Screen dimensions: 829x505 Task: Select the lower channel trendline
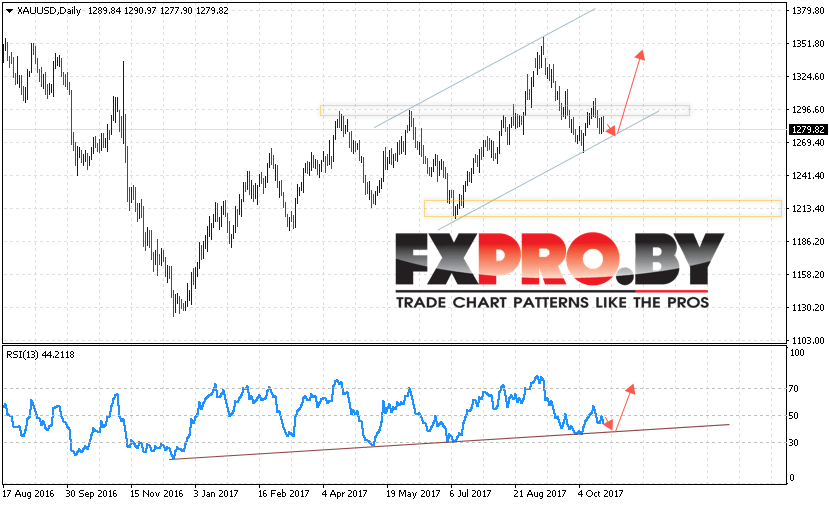coord(548,170)
